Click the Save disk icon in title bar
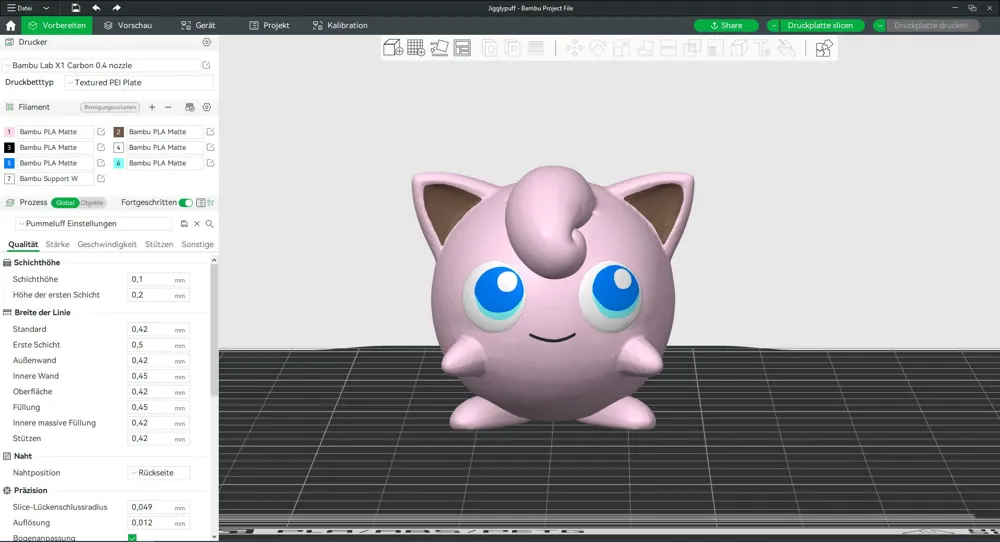Image resolution: width=1000 pixels, height=542 pixels. pyautogui.click(x=75, y=8)
